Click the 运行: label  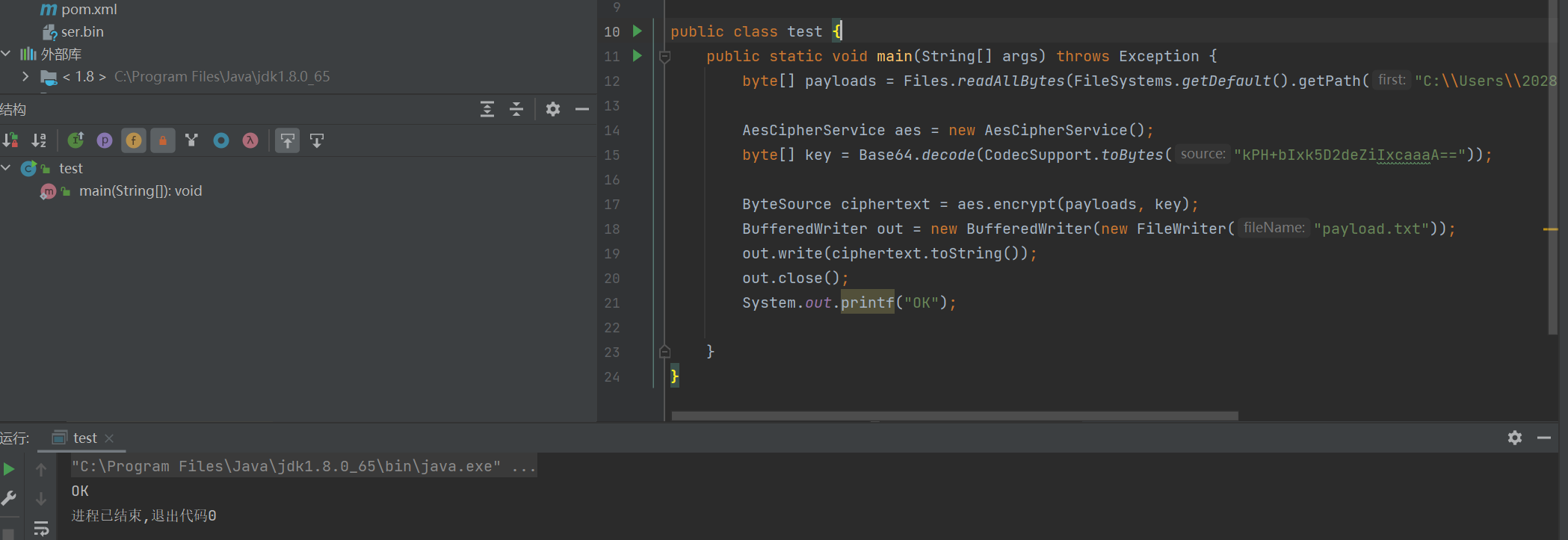15,438
